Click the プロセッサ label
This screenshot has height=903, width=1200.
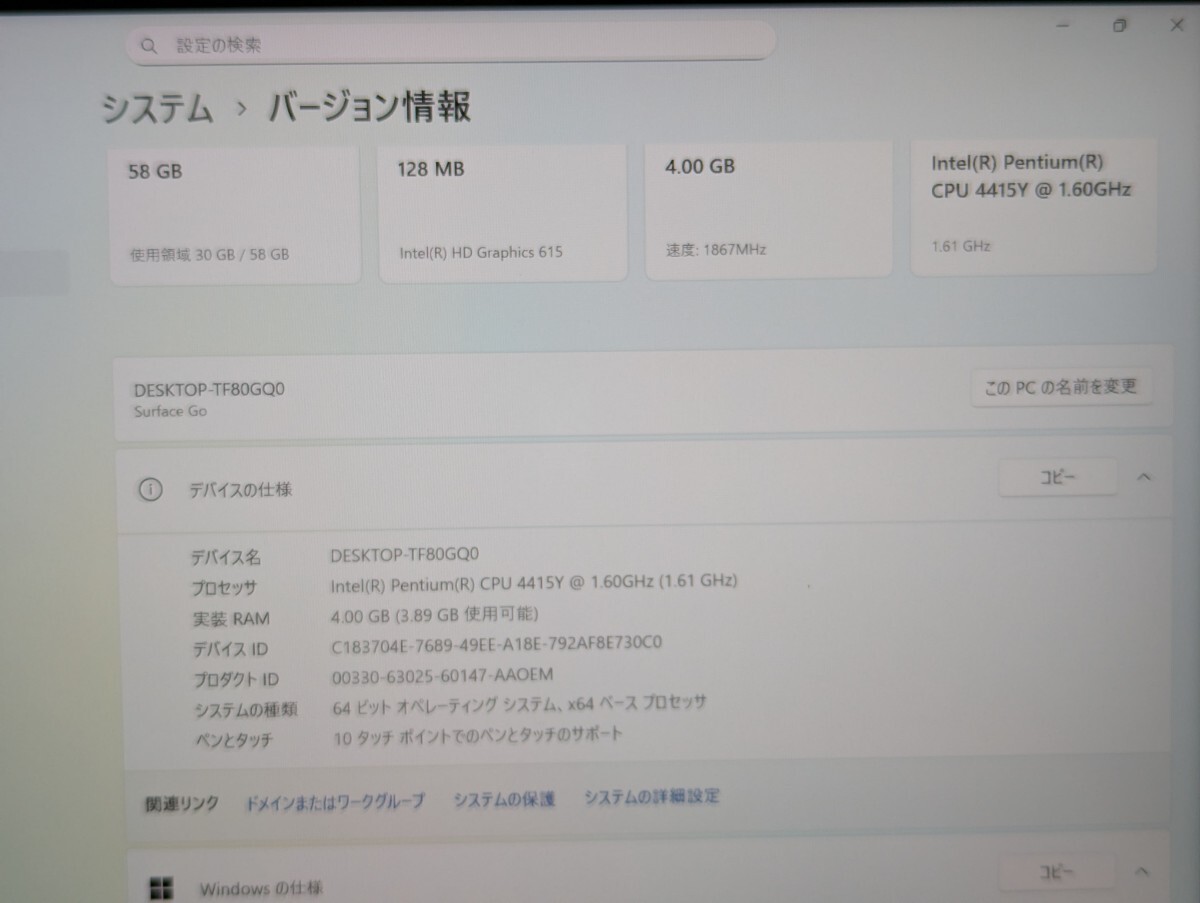[x=224, y=588]
